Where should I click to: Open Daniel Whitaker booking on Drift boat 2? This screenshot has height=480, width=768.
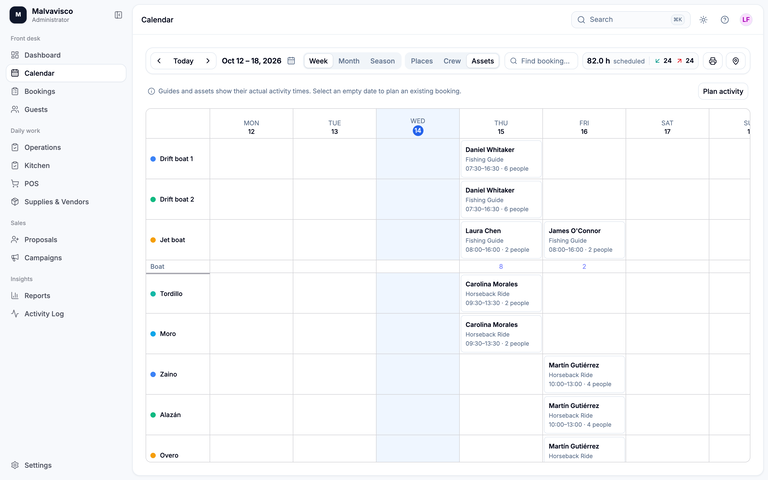(x=501, y=199)
